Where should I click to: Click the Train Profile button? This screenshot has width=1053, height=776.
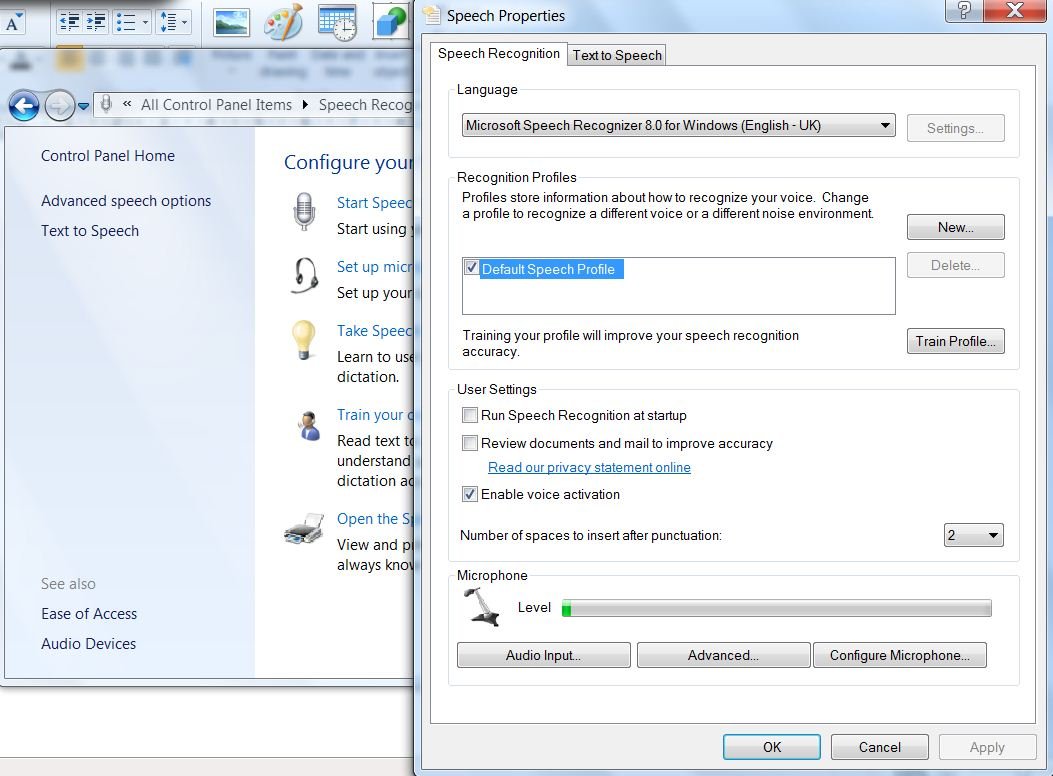point(955,341)
